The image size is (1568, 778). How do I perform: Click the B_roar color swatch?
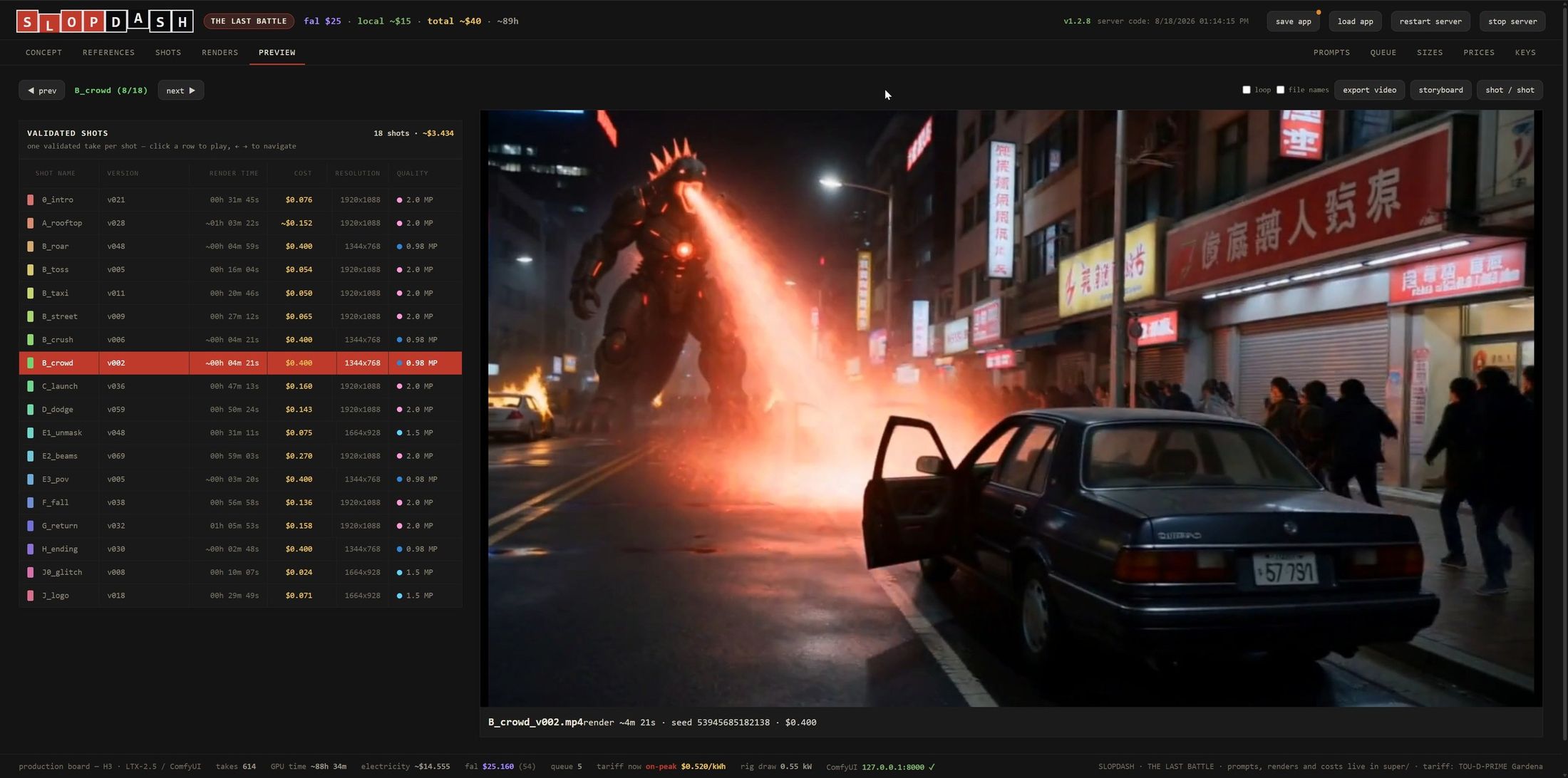31,247
